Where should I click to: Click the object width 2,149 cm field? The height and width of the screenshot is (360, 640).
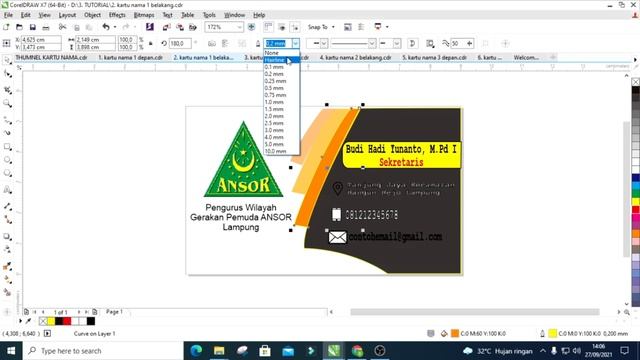(x=96, y=40)
